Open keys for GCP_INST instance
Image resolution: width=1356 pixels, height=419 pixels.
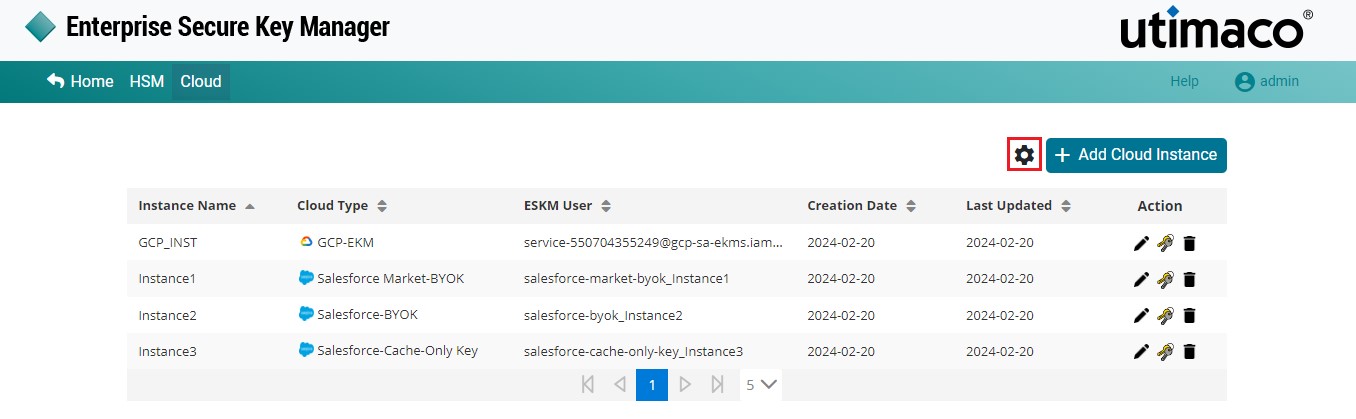tap(1165, 242)
